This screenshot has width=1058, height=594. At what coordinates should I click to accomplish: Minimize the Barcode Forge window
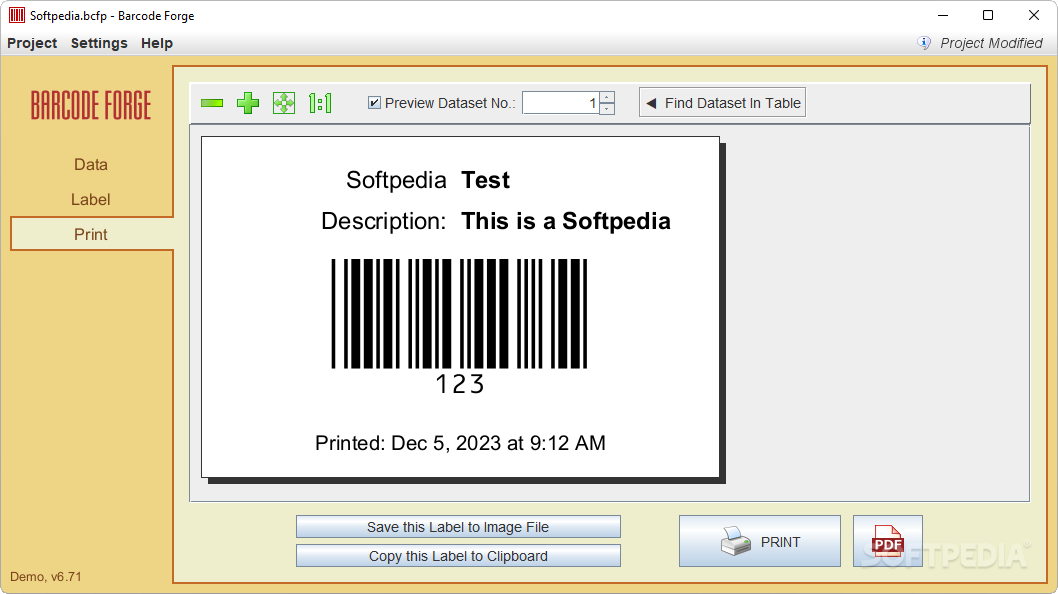click(943, 15)
